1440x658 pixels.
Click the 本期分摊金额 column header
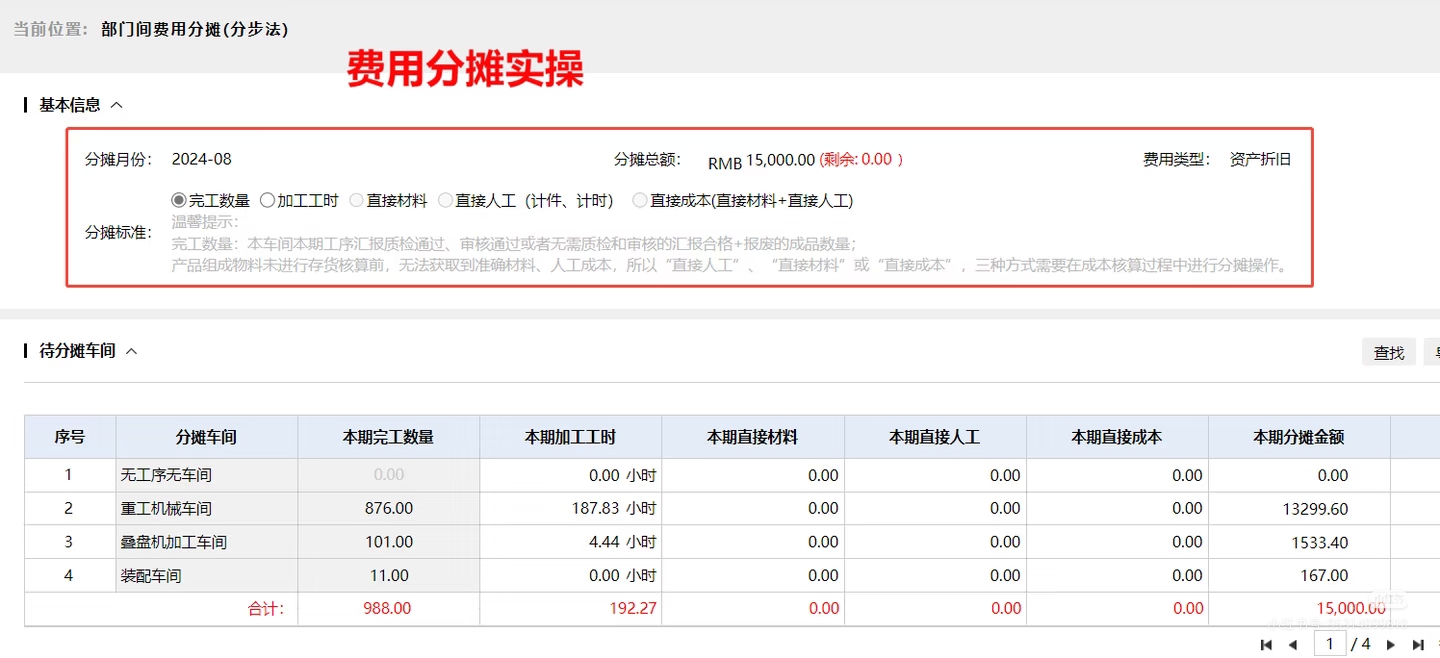tap(1298, 437)
